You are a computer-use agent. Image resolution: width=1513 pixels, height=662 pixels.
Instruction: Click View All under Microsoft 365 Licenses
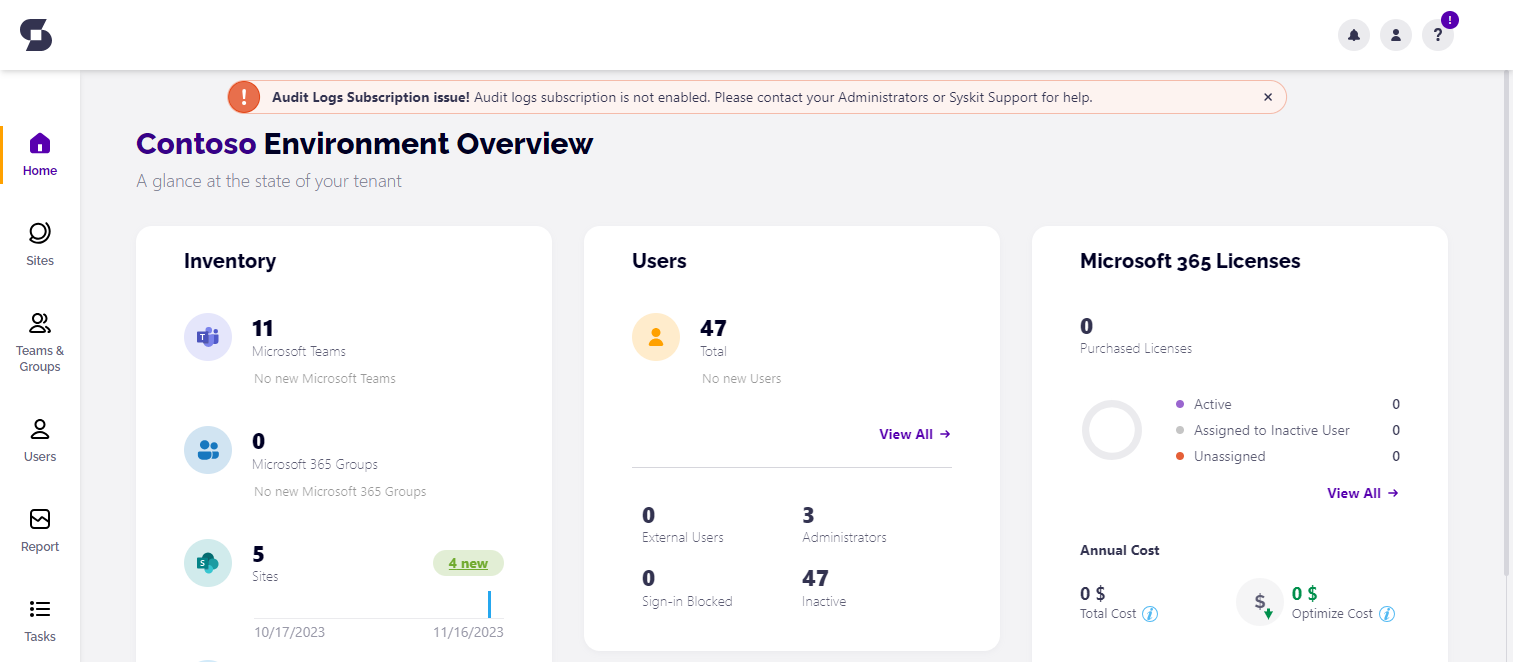click(1361, 492)
